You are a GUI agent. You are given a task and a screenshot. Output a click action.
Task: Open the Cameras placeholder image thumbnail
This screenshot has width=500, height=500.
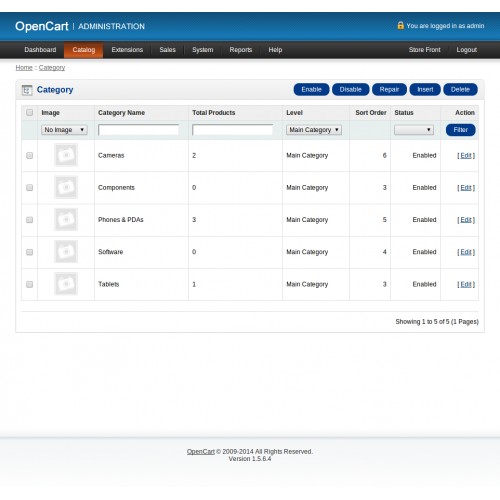point(66,155)
